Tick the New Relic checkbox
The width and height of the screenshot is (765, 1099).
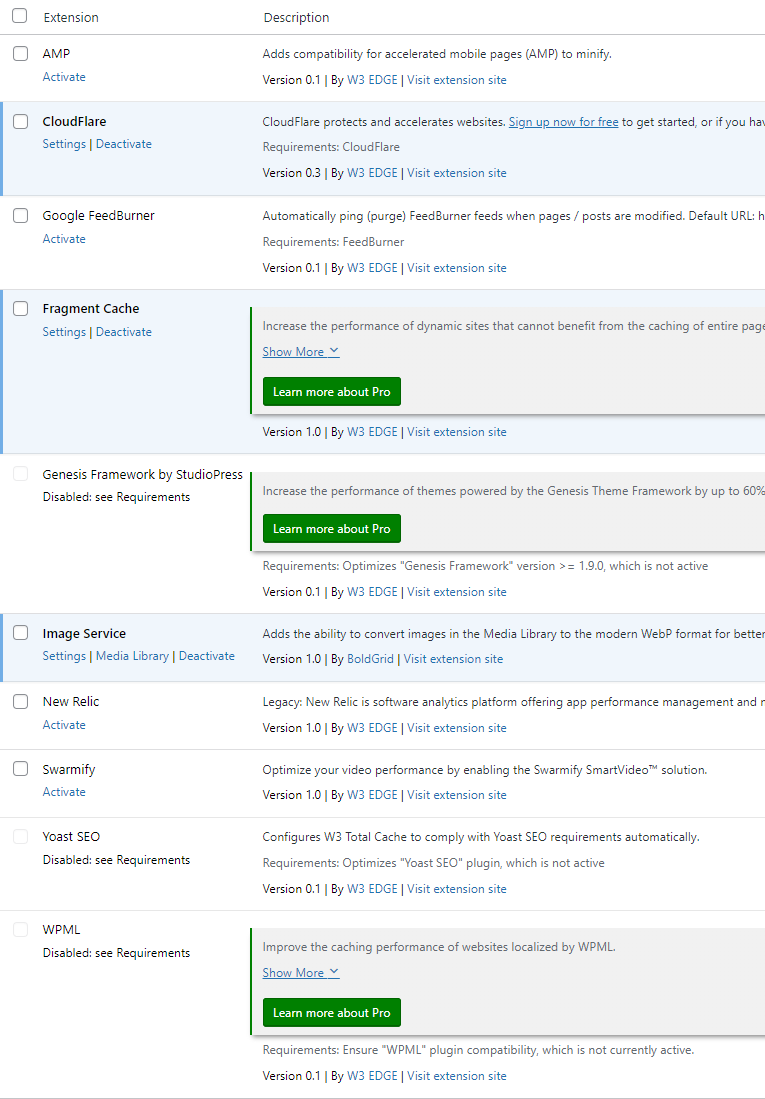(x=20, y=702)
